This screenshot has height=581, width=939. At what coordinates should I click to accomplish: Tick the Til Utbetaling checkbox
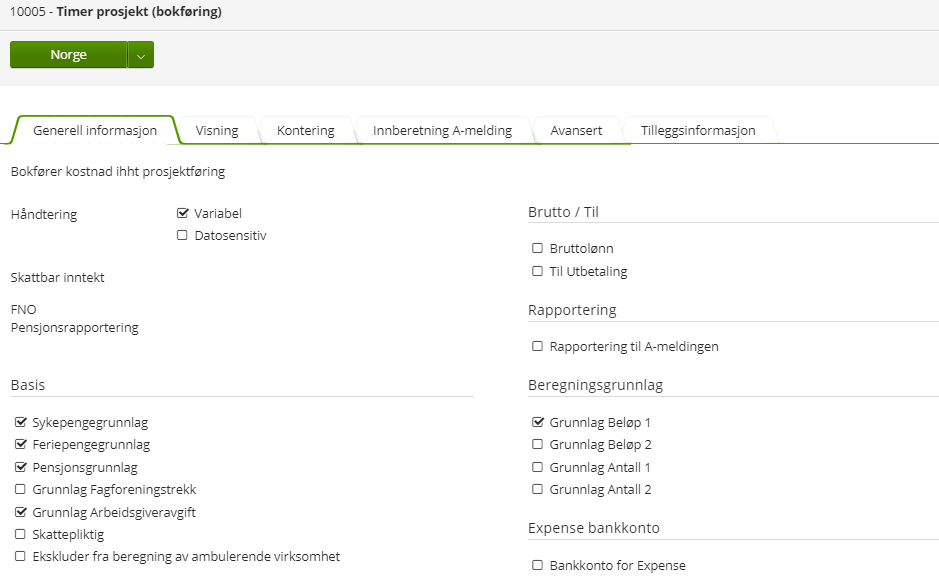[538, 271]
